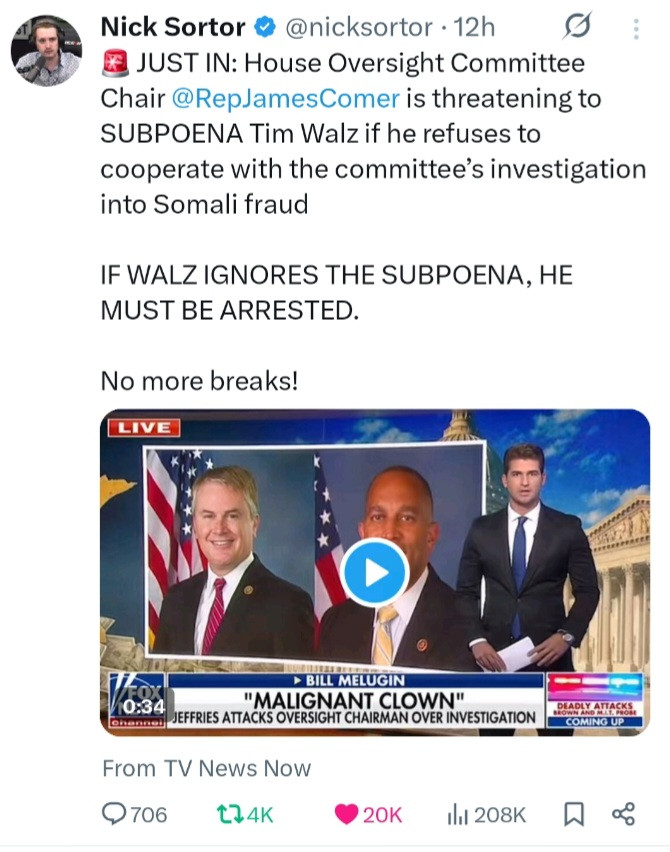Viewport: 670px width, 852px height.
Task: Unlike the post via the pink heart
Action: pyautogui.click(x=346, y=814)
